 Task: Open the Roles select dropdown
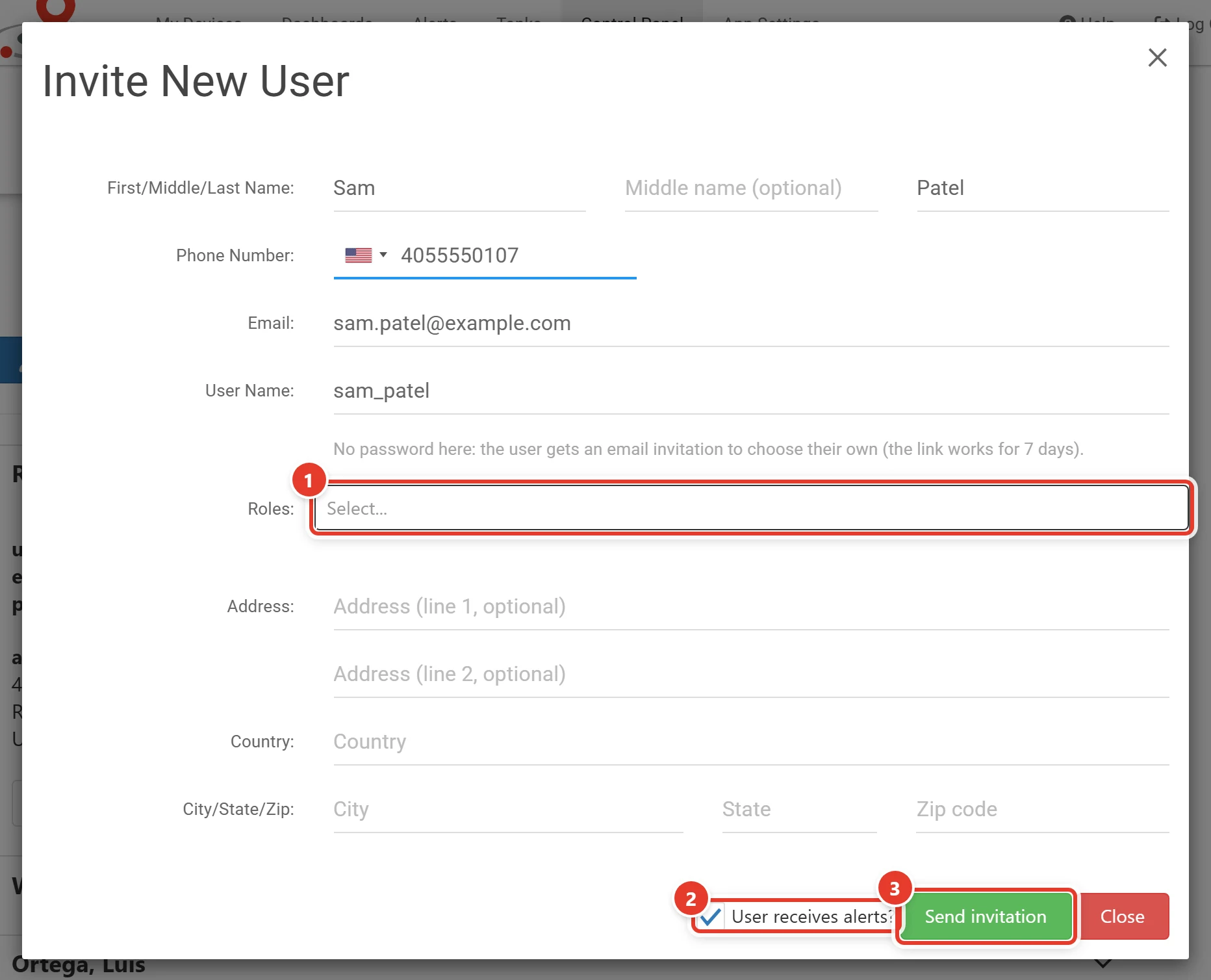tap(751, 508)
